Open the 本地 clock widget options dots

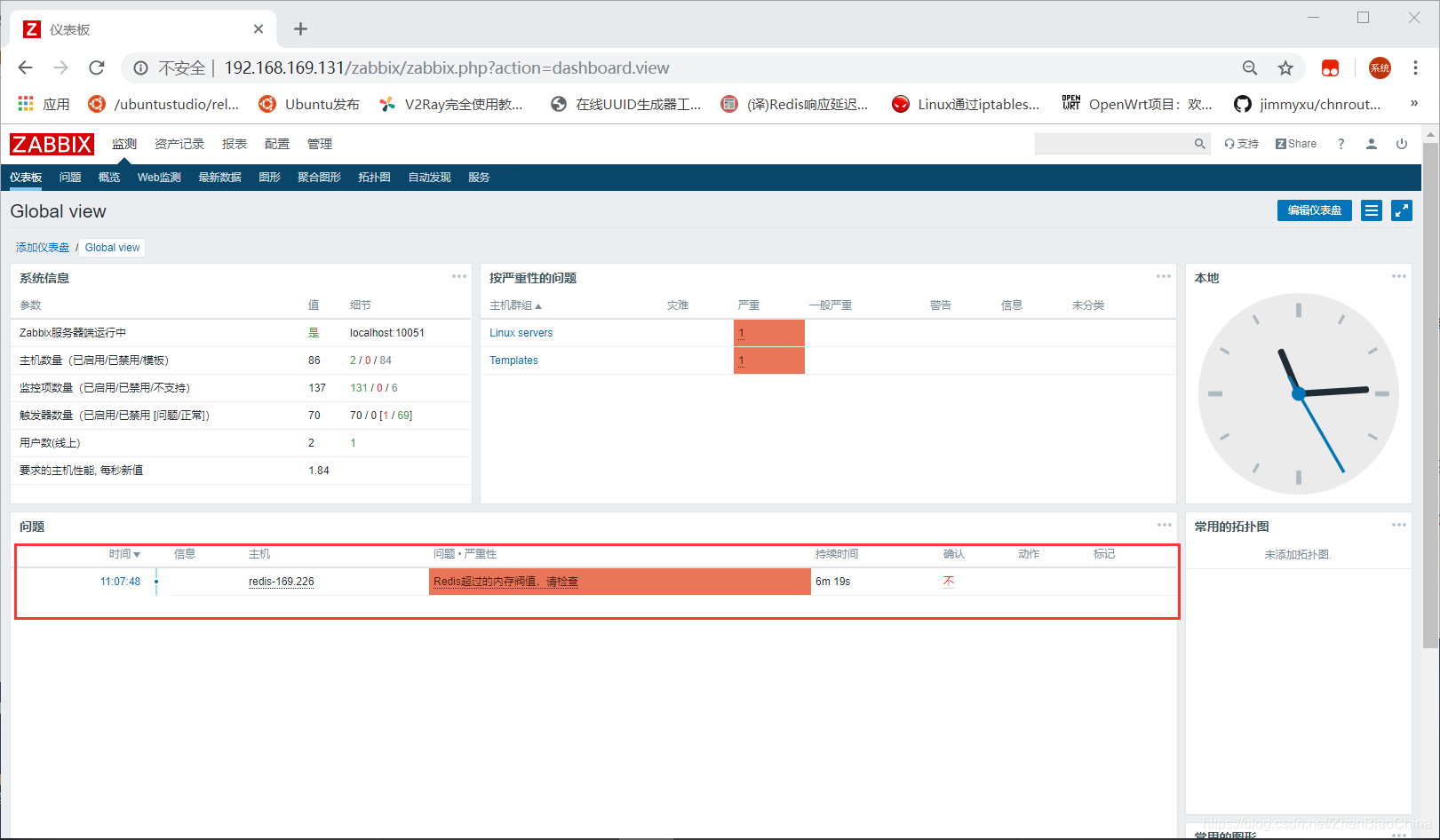[1399, 276]
